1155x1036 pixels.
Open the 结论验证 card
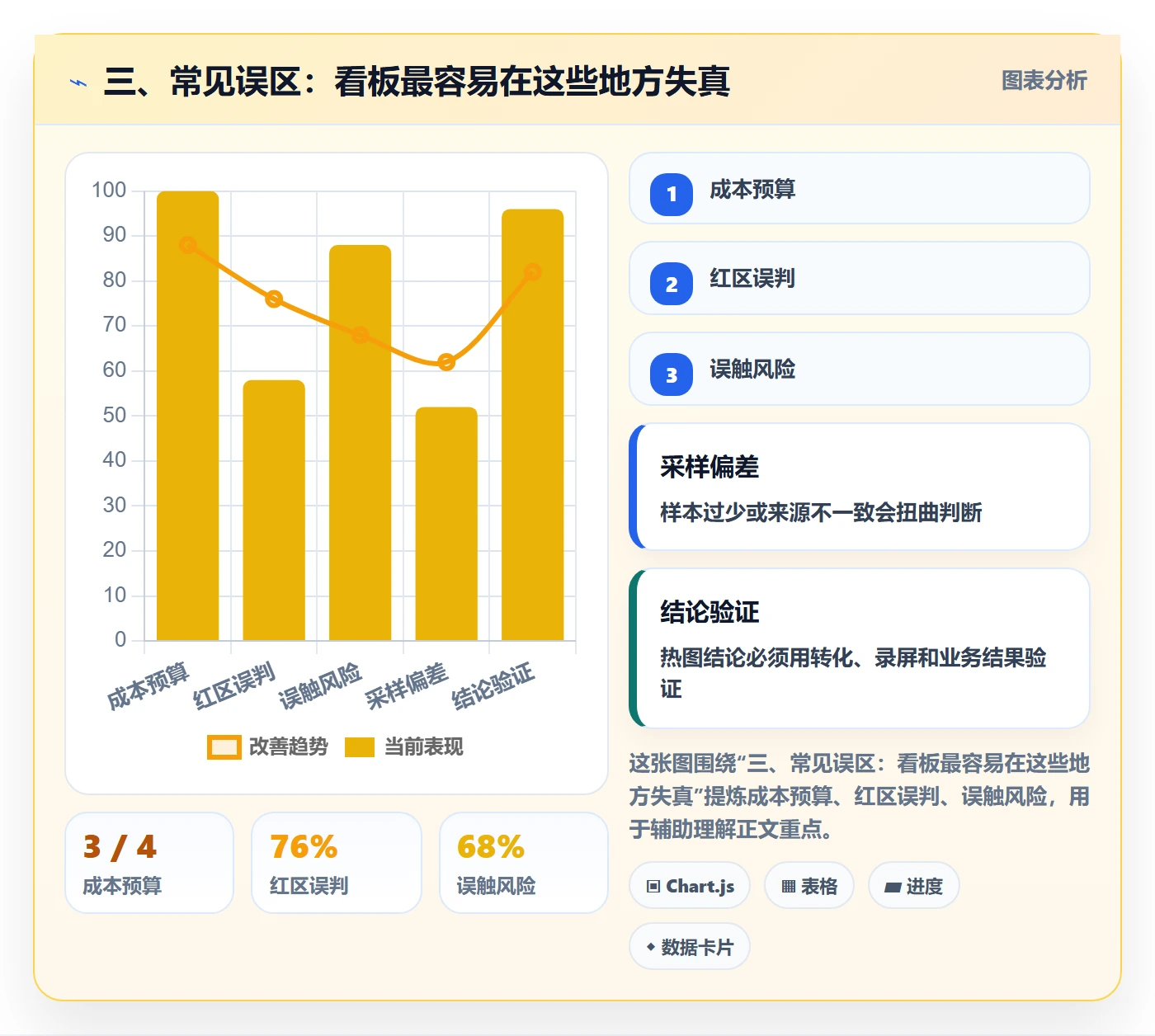pos(860,648)
